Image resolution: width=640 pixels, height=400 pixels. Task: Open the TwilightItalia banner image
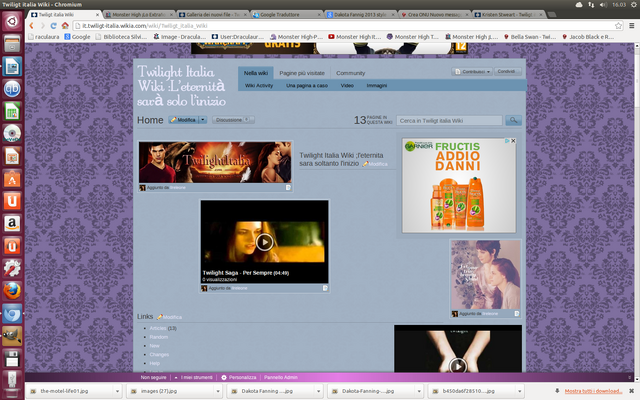coord(215,162)
